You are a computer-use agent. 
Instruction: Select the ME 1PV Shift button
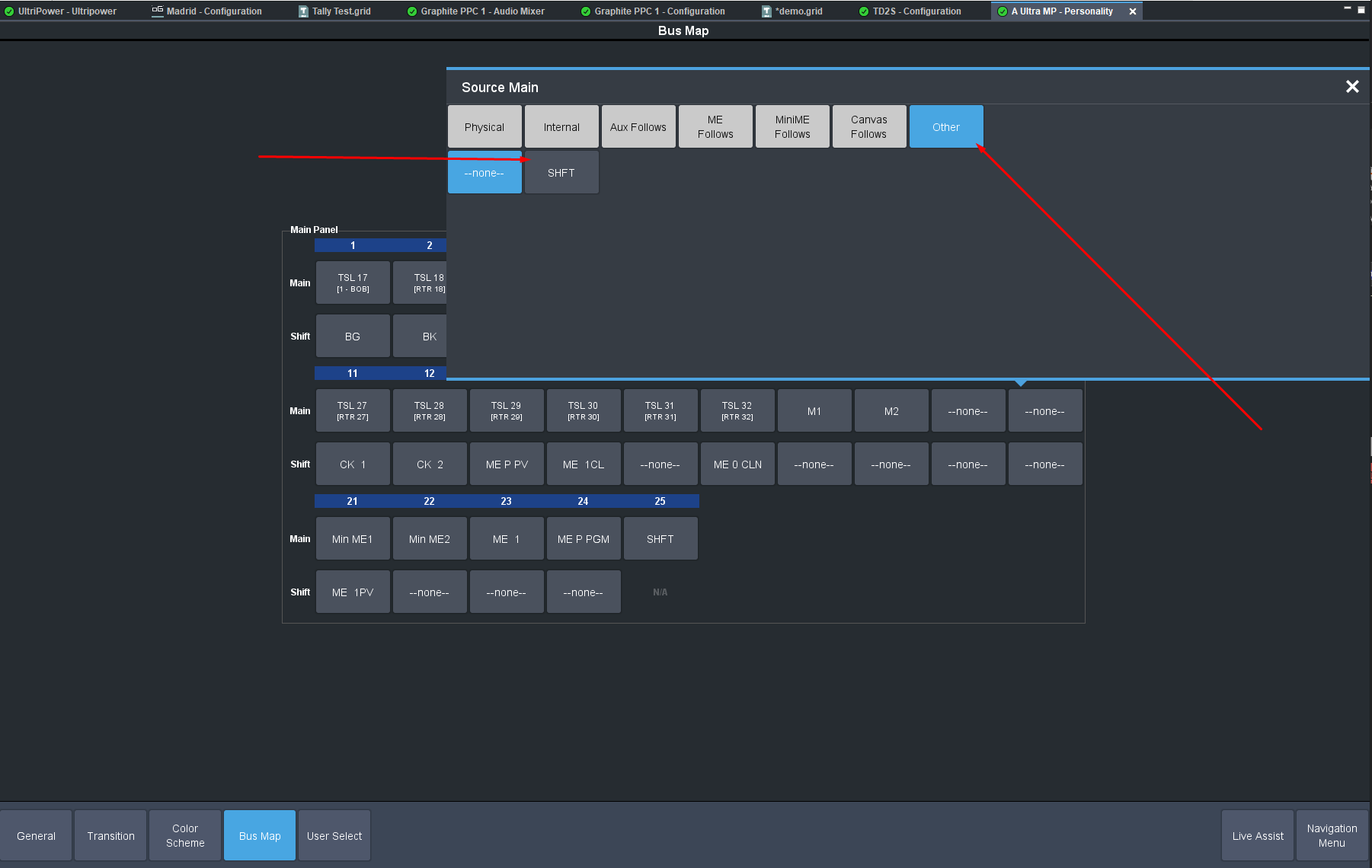coord(353,592)
